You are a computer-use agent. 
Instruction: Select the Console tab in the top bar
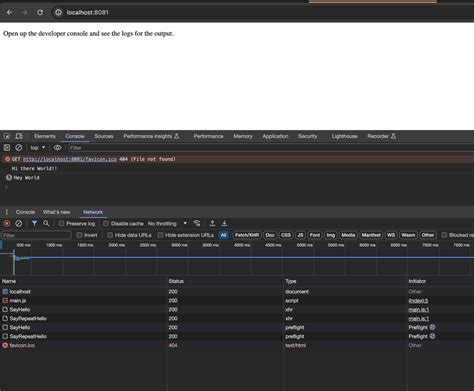75,136
